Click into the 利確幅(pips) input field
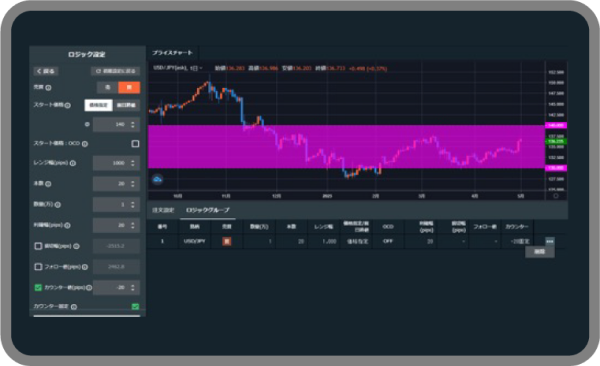Screen dimensions: 600x366 (x=116, y=225)
